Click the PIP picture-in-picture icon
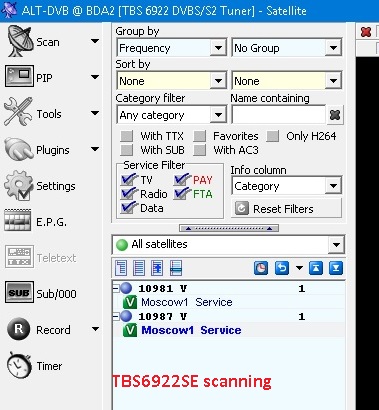 [19, 76]
